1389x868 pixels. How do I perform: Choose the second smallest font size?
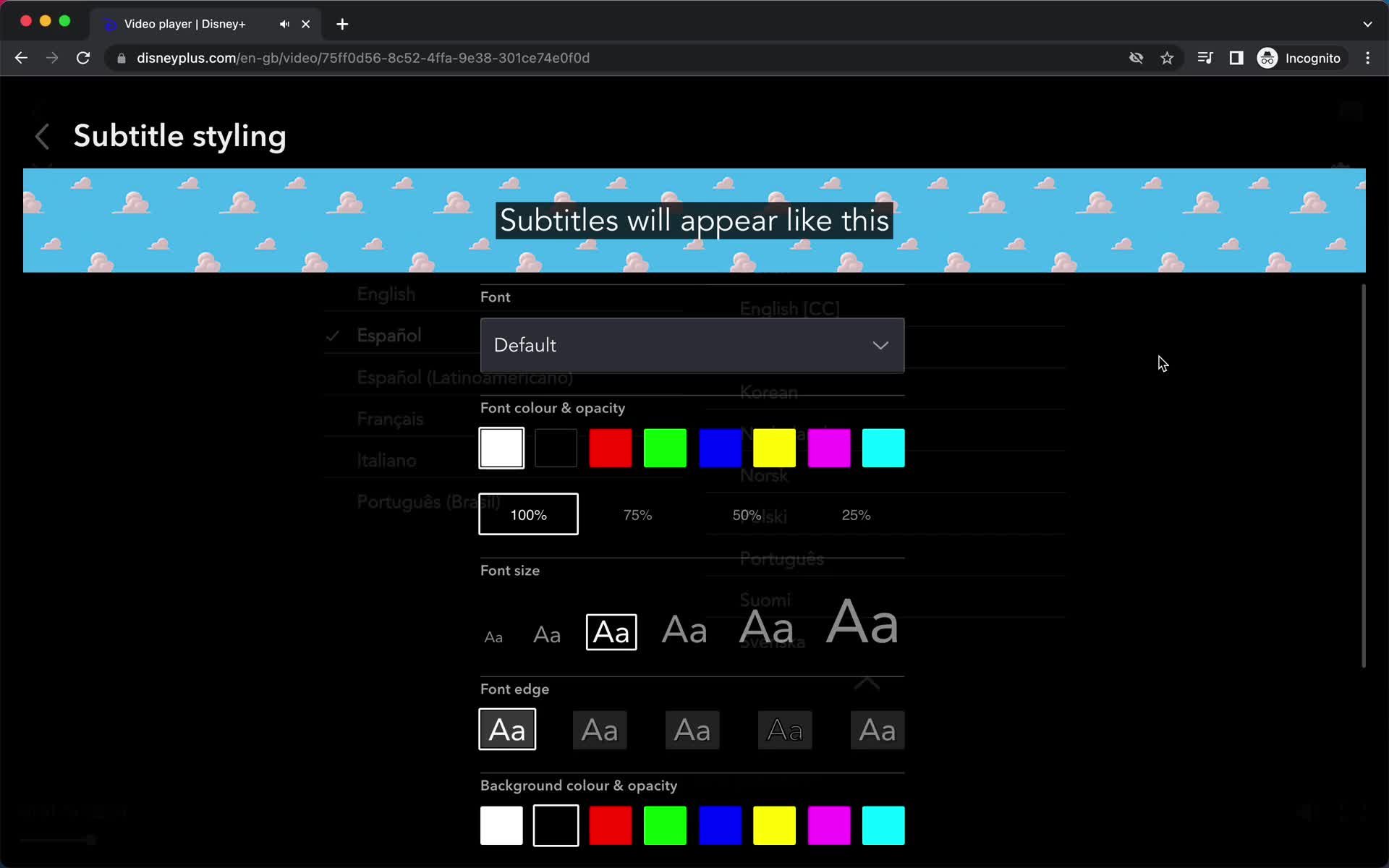547,635
